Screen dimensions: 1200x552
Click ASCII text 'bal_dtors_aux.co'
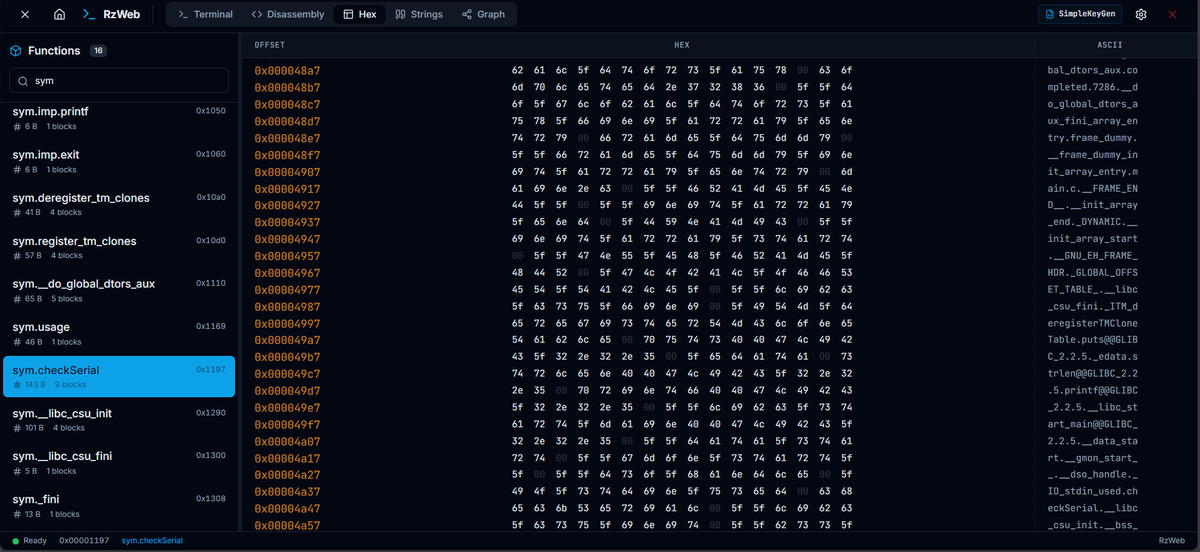[1092, 71]
